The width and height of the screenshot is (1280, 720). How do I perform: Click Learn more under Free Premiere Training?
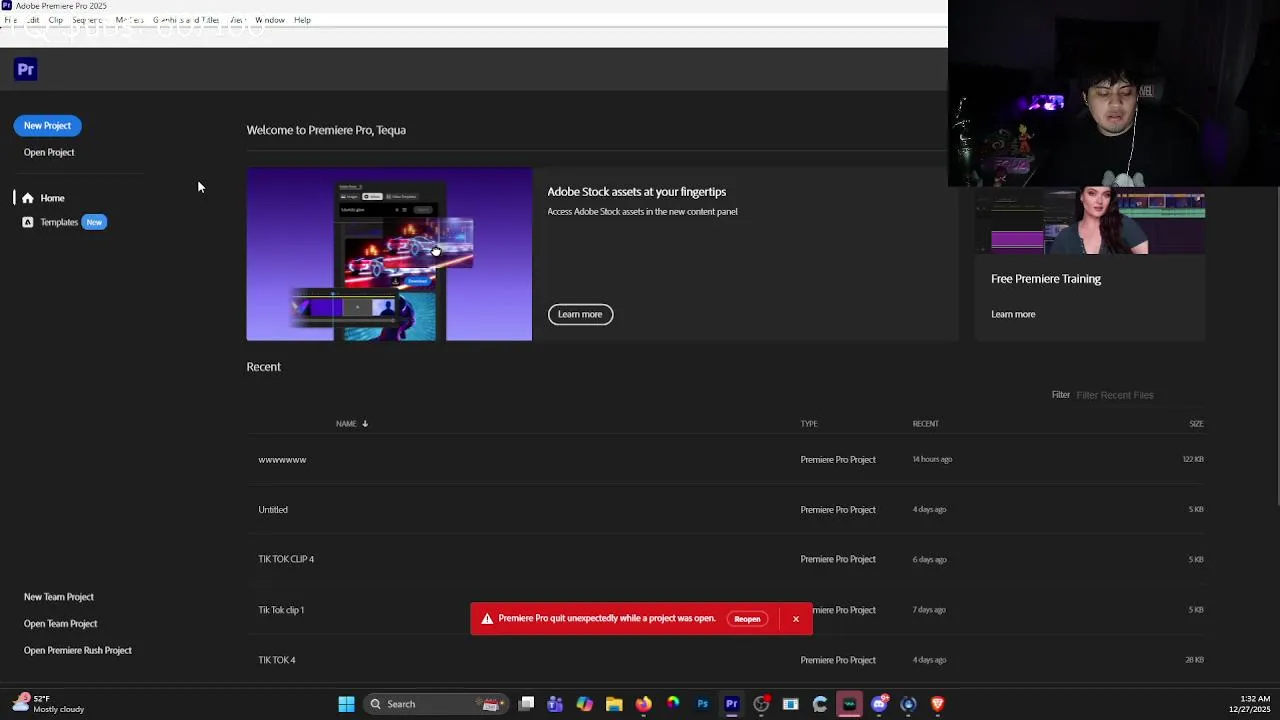[x=1013, y=314]
